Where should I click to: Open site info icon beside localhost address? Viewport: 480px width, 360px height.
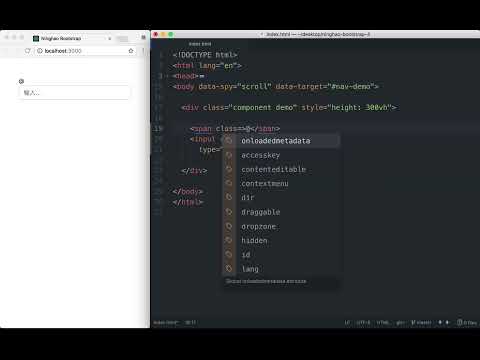coord(40,51)
